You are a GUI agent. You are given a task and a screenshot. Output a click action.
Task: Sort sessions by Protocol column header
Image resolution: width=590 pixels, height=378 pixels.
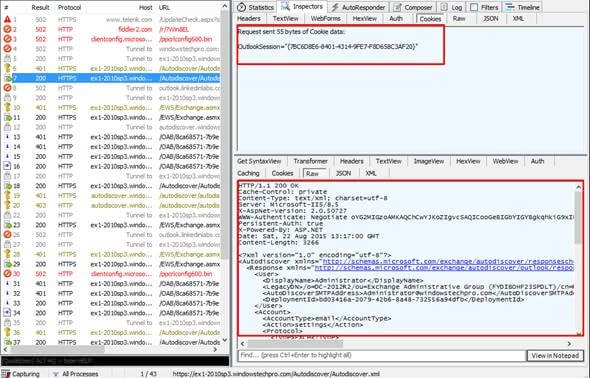click(x=69, y=7)
